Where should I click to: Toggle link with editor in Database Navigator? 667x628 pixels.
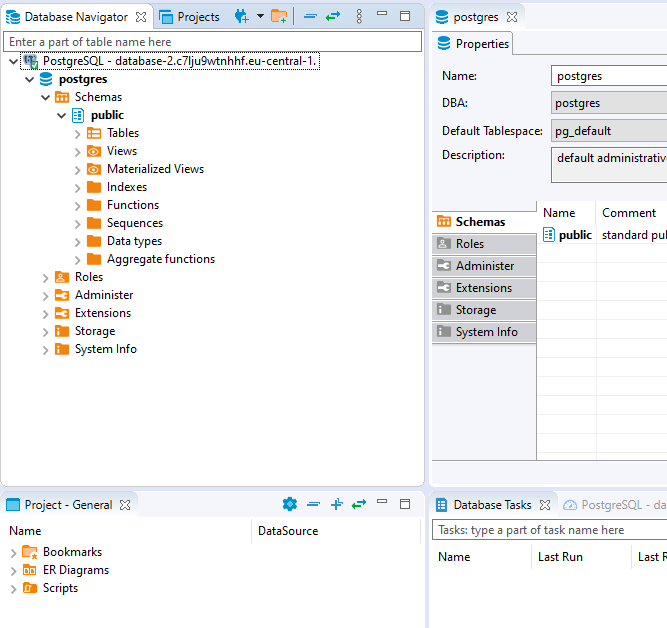[333, 17]
